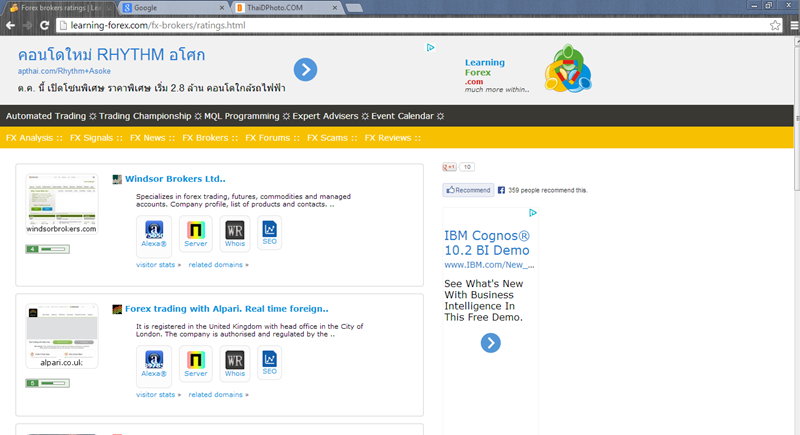Open SEO icon for Windsor Brokers

pyautogui.click(x=269, y=233)
